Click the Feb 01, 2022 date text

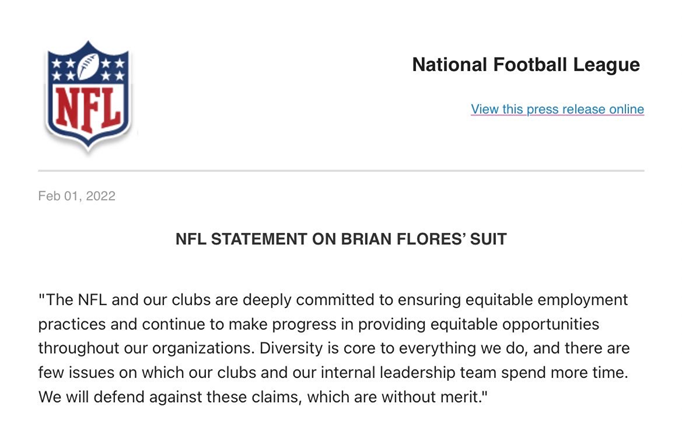77,196
